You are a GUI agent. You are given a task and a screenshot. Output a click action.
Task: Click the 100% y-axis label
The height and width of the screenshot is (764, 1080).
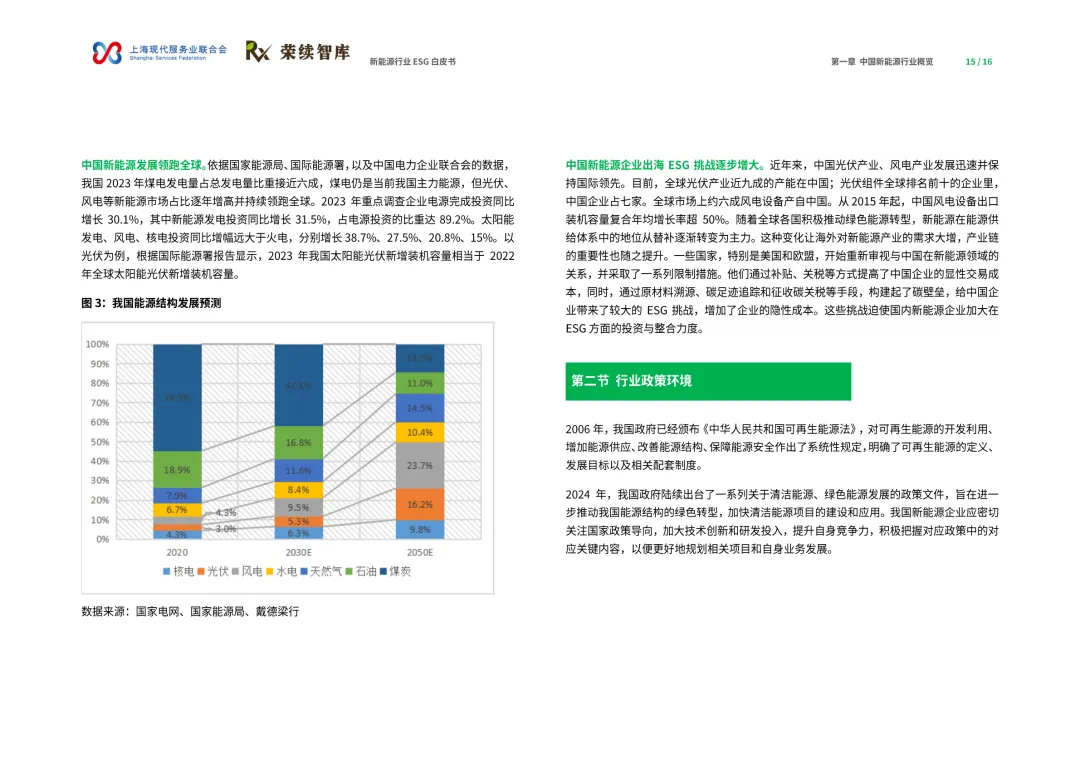point(97,344)
